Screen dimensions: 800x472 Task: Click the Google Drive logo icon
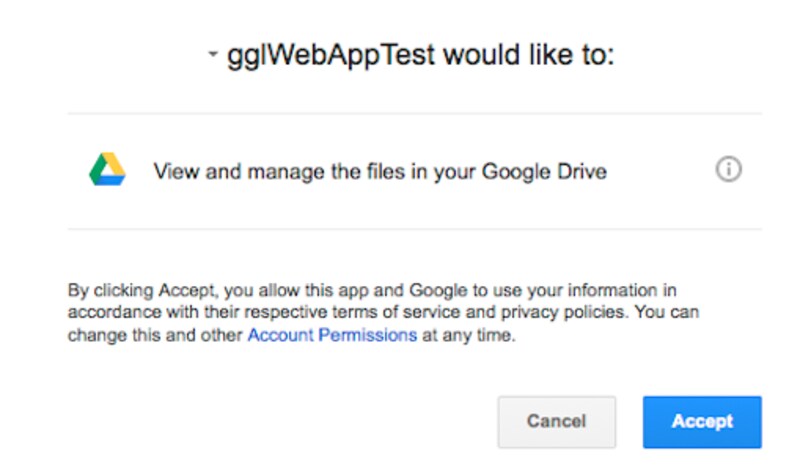click(107, 171)
